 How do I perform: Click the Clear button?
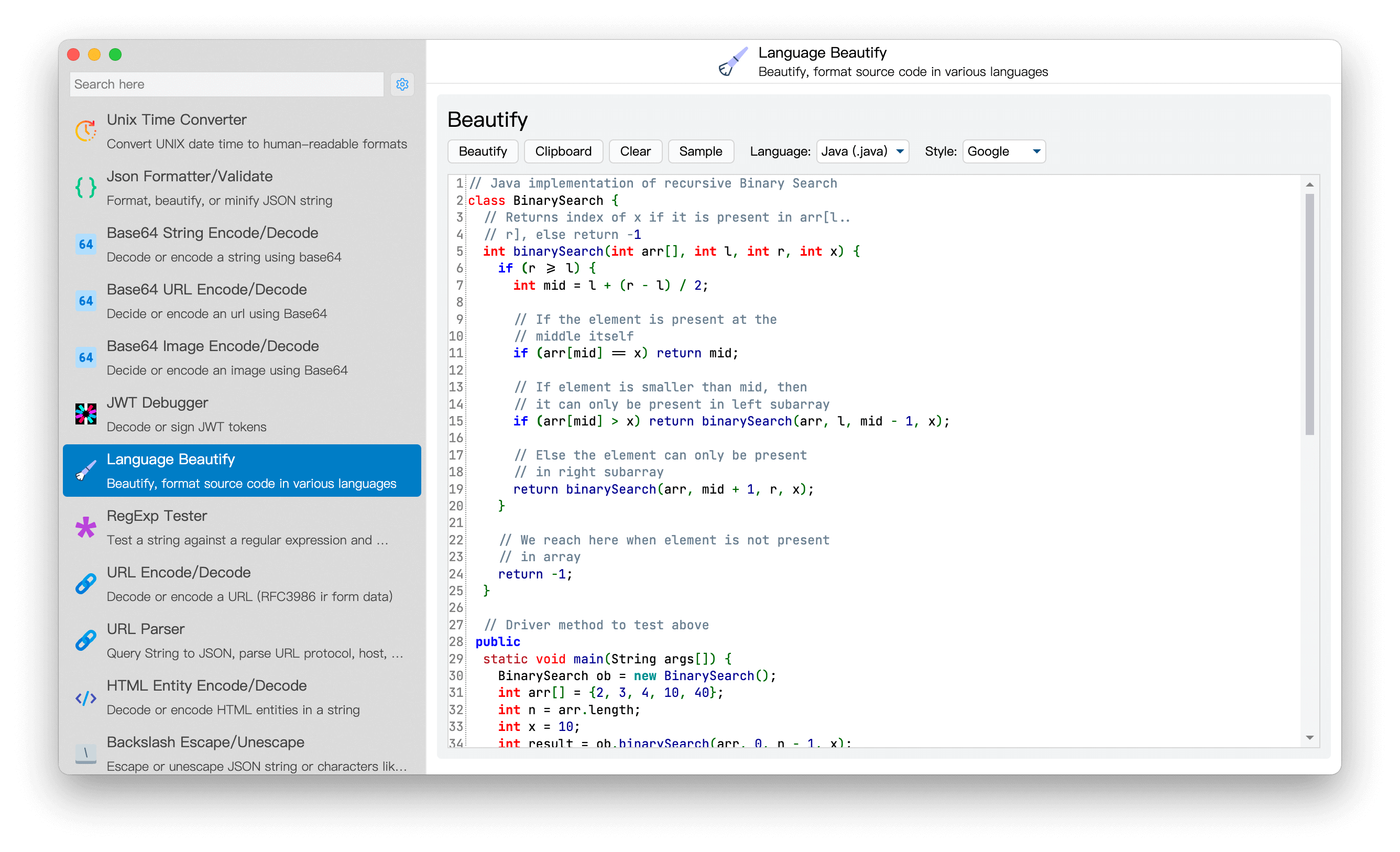[x=635, y=151]
